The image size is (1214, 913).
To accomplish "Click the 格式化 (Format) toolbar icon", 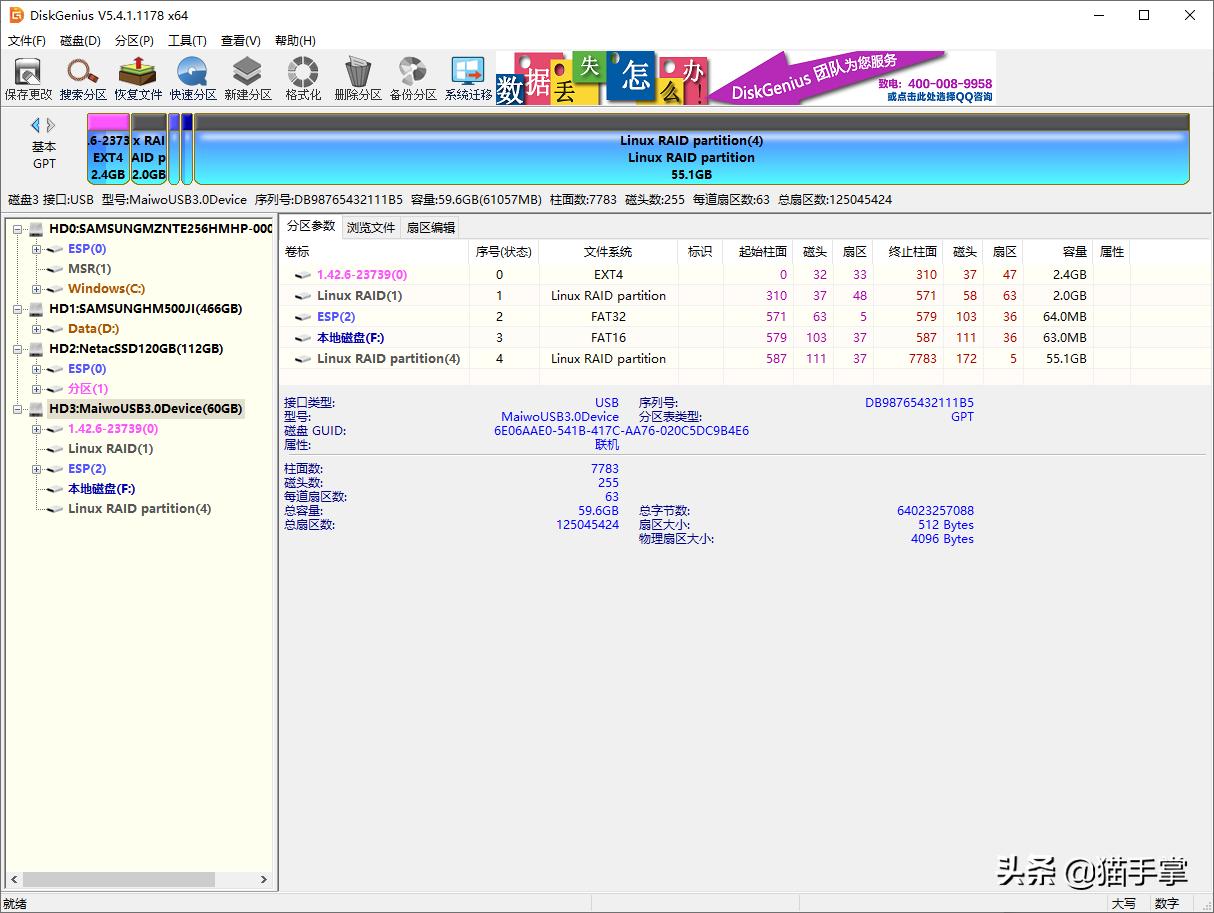I will [x=303, y=78].
